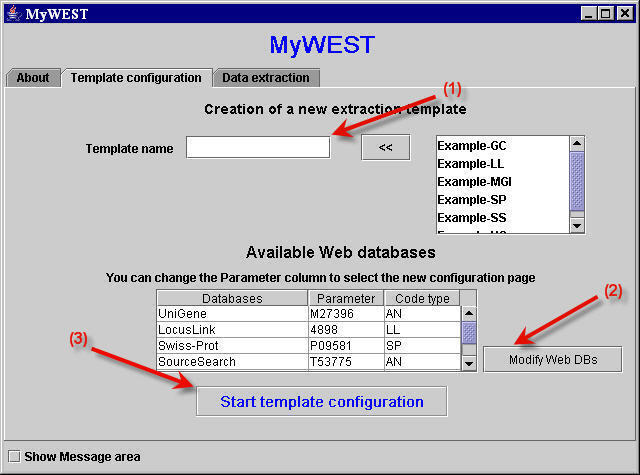The height and width of the screenshot is (475, 640).
Task: Click database table scroll down arrow
Action: [469, 363]
